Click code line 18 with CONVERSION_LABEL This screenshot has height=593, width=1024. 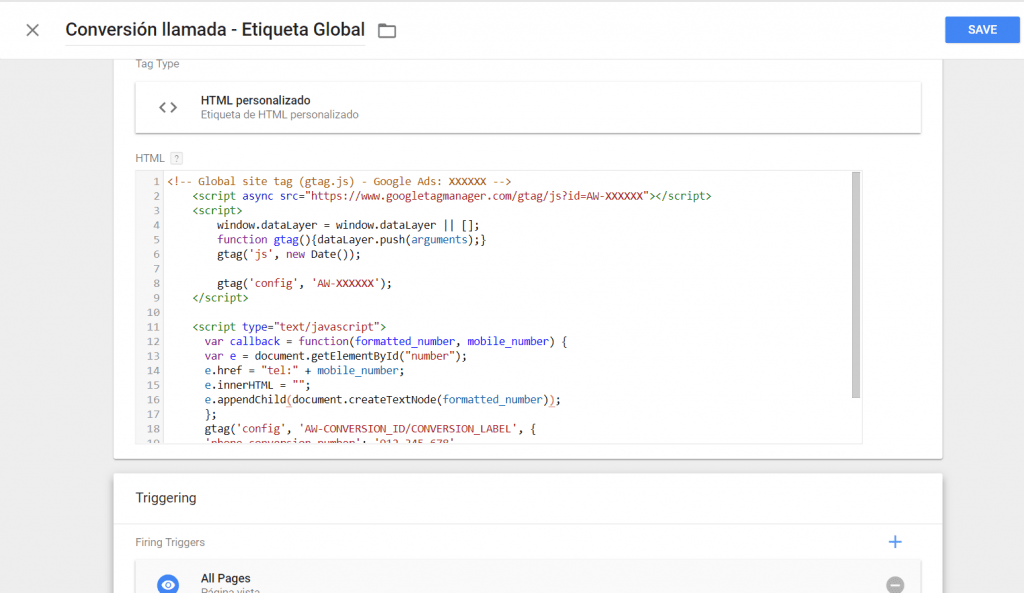[x=370, y=429]
